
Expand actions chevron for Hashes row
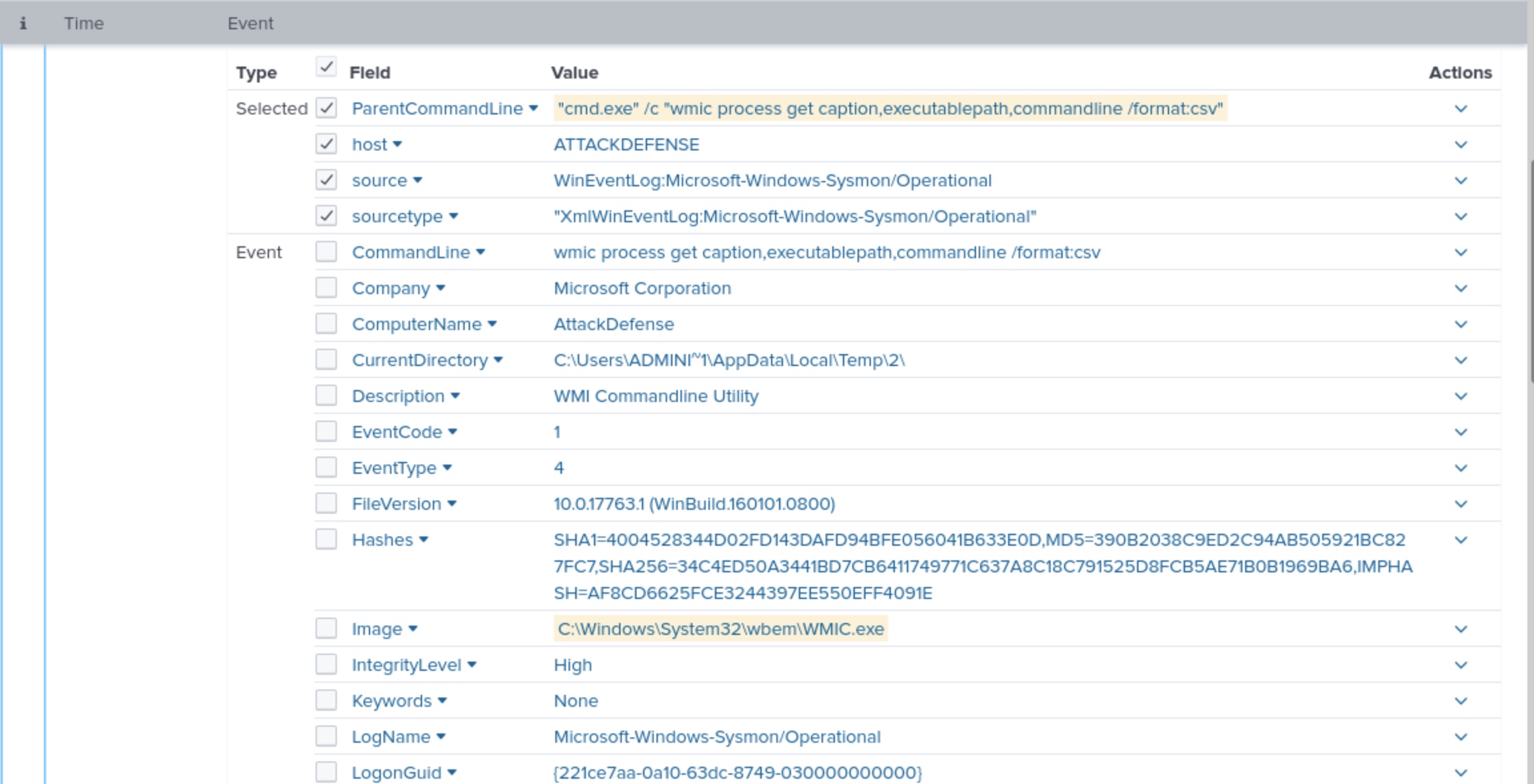[x=1461, y=540]
